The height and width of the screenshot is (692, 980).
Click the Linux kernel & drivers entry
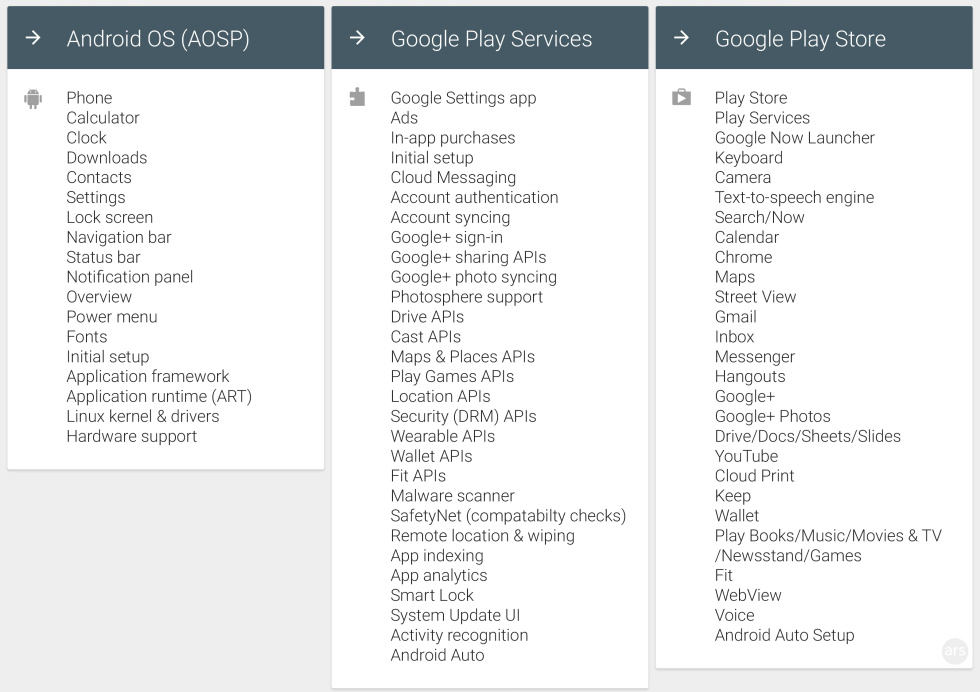pos(143,416)
